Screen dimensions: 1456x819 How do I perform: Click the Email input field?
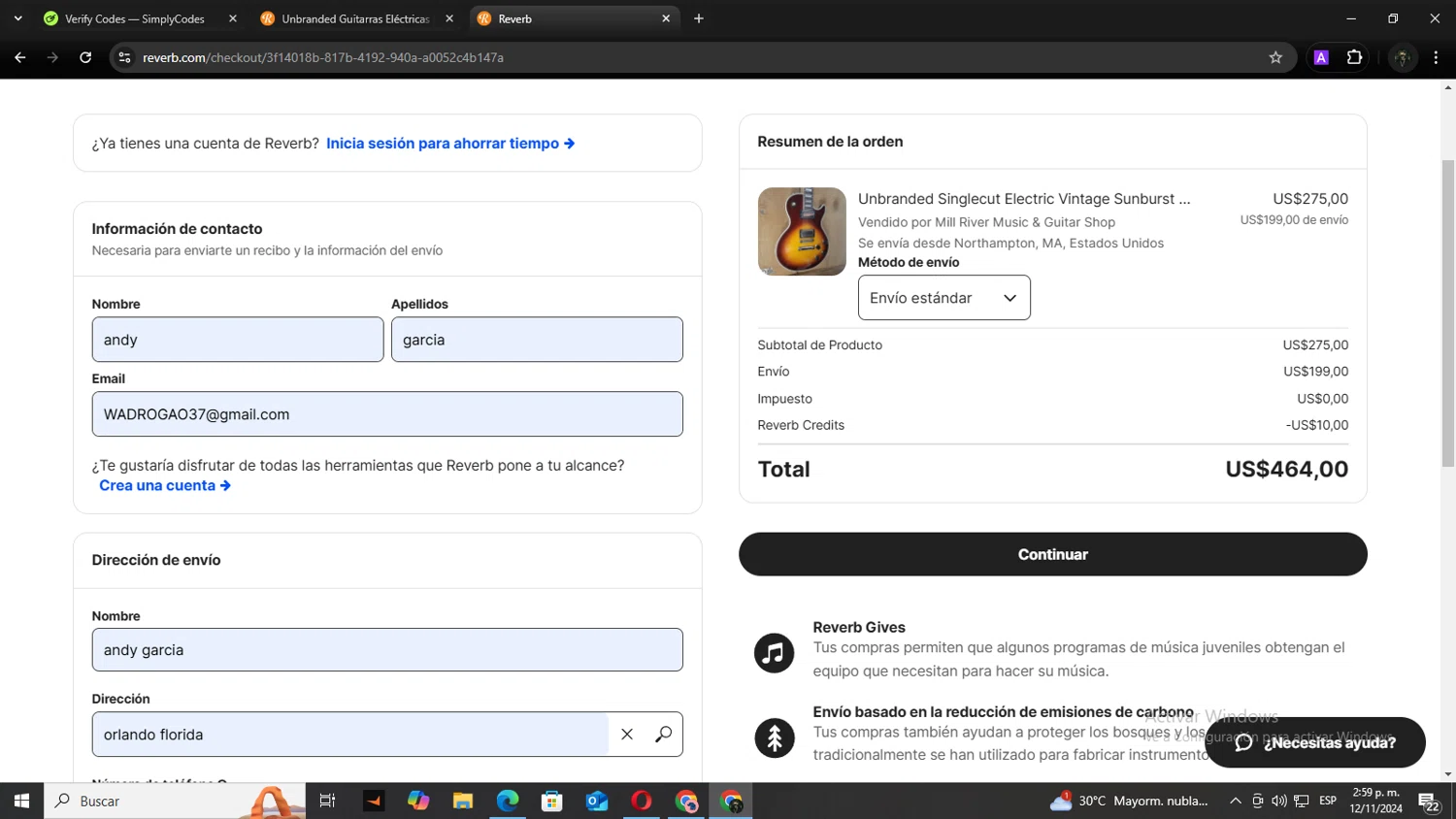pos(387,414)
